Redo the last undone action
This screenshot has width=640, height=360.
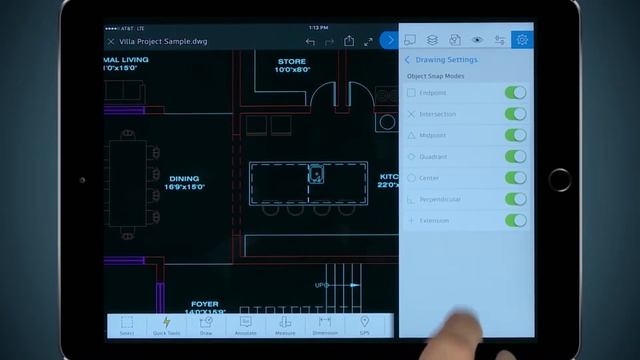[x=329, y=42]
